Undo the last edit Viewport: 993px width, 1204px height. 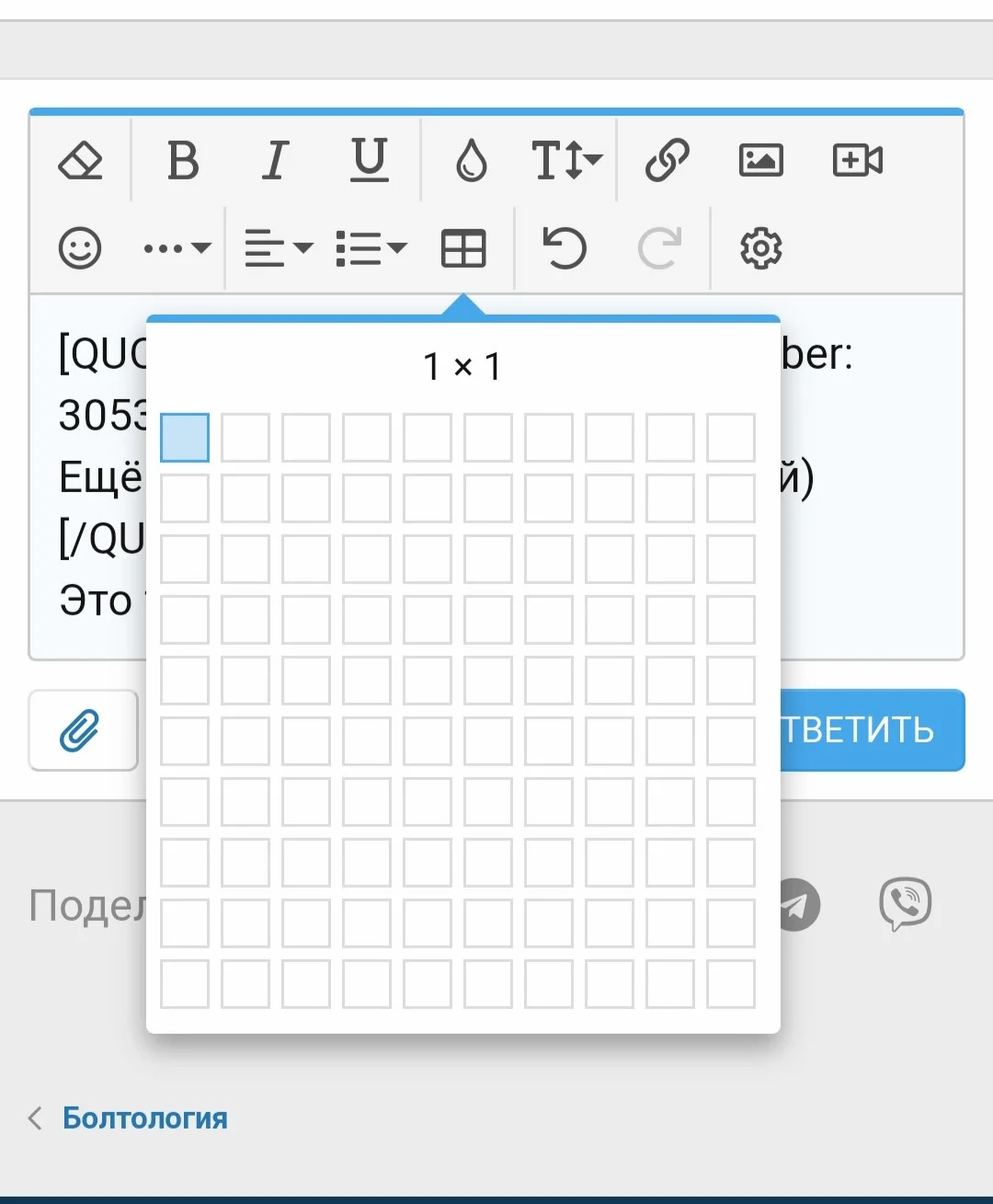(x=564, y=248)
